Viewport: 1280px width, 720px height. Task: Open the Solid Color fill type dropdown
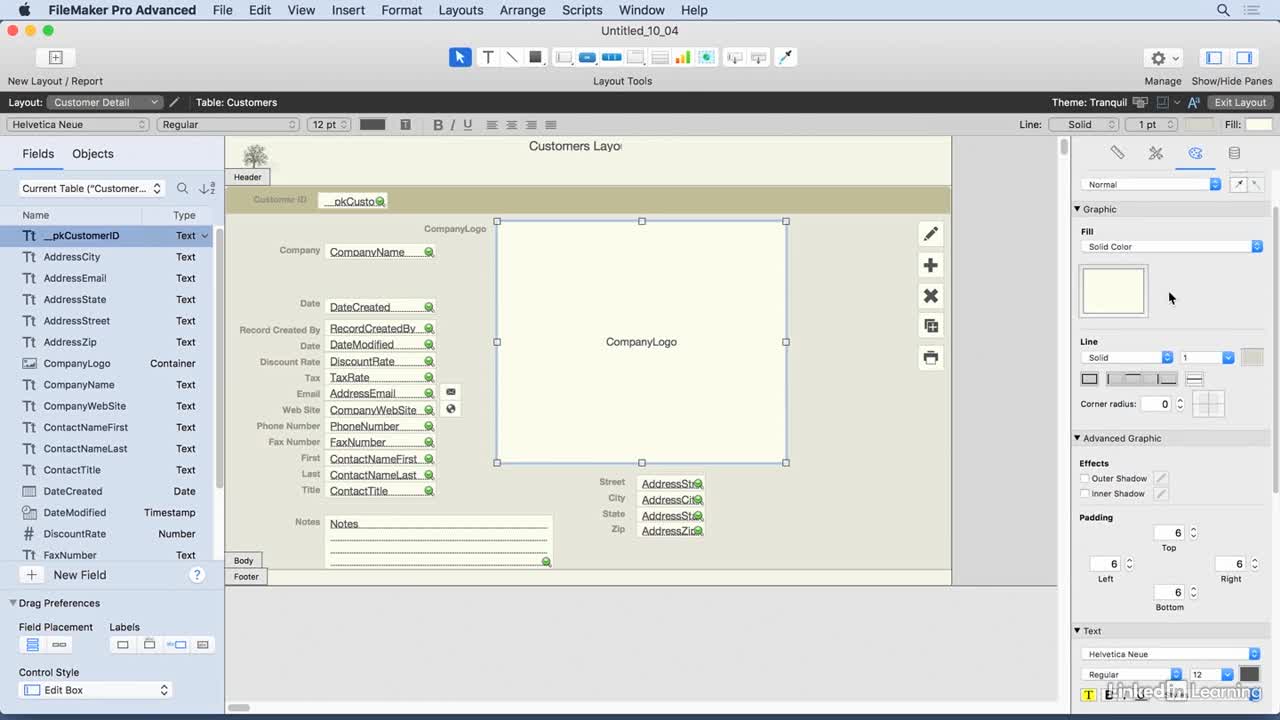[1171, 247]
